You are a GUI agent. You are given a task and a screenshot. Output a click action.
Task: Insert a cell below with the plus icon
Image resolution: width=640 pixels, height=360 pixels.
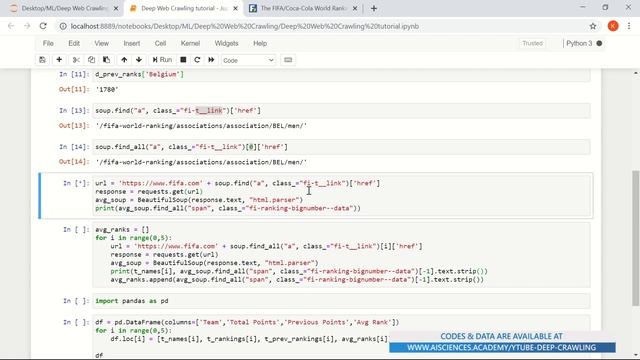59,60
